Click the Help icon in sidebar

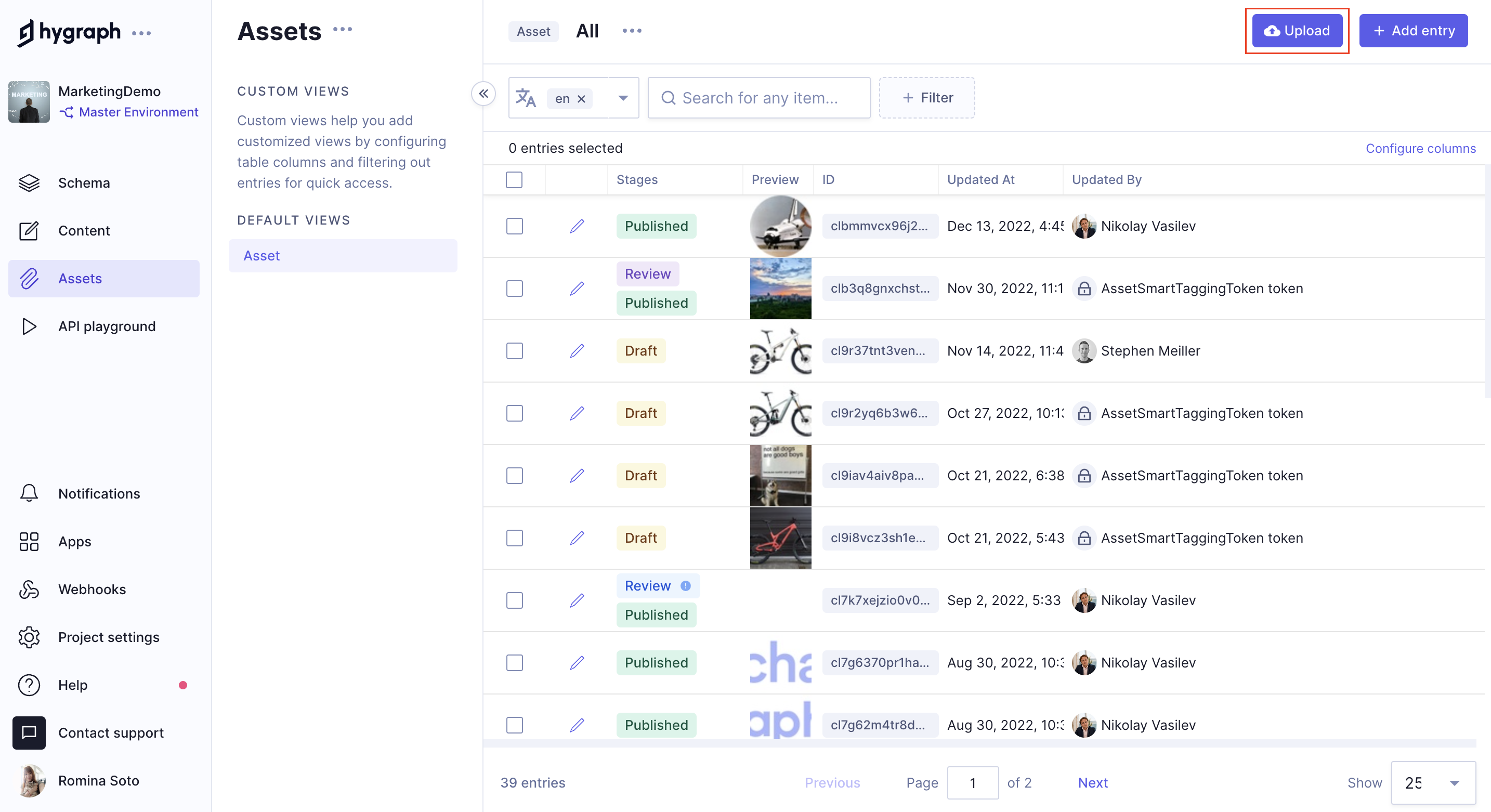pos(28,684)
